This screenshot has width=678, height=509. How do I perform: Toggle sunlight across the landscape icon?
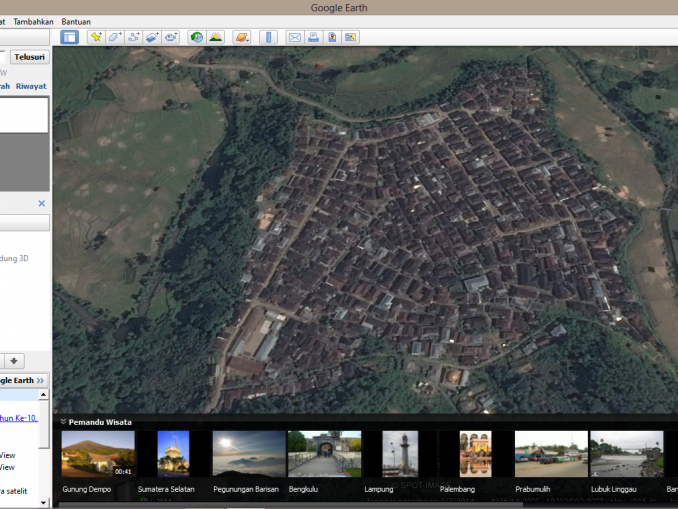coord(216,37)
